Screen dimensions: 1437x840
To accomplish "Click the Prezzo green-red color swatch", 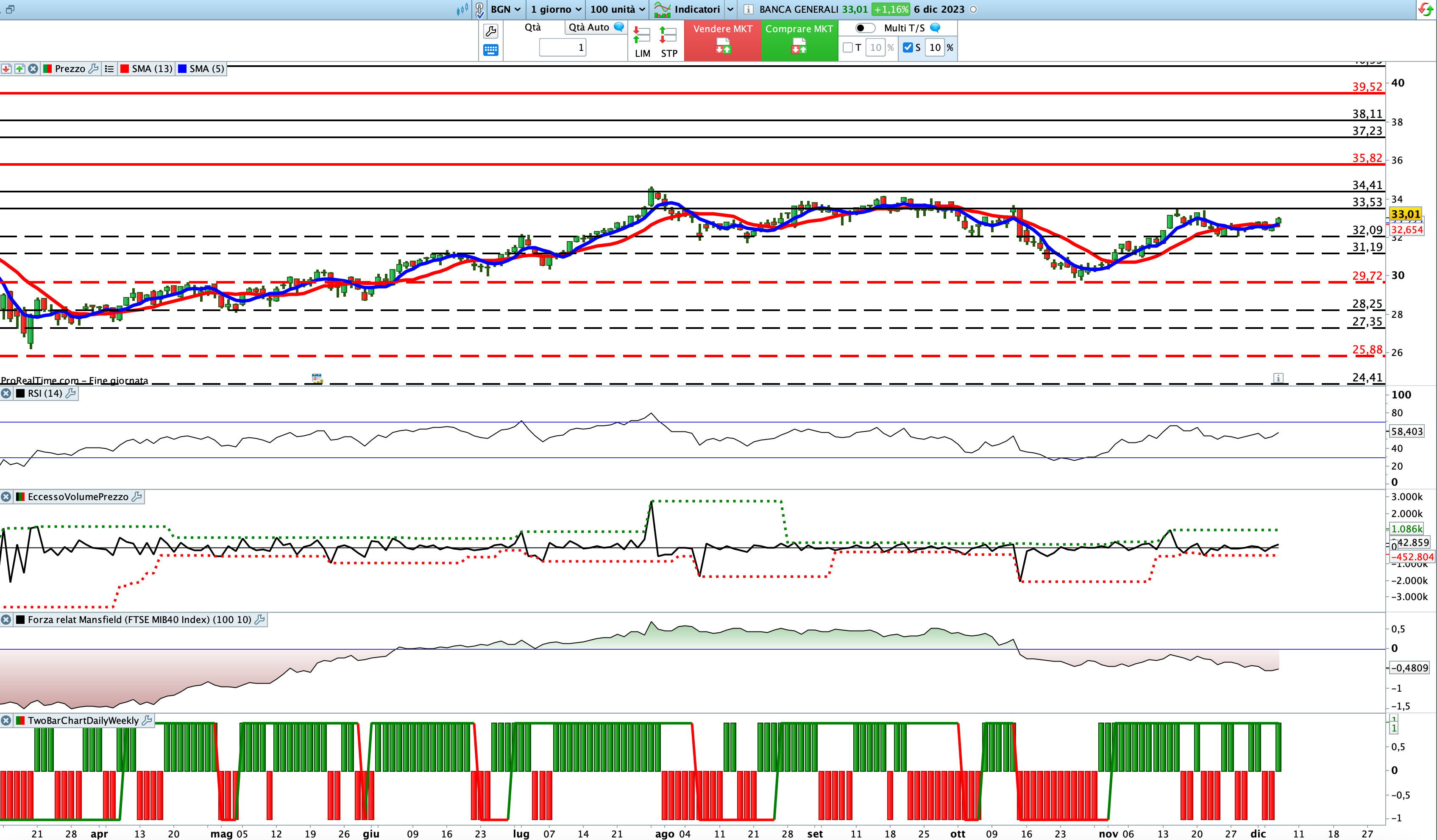I will 47,68.
